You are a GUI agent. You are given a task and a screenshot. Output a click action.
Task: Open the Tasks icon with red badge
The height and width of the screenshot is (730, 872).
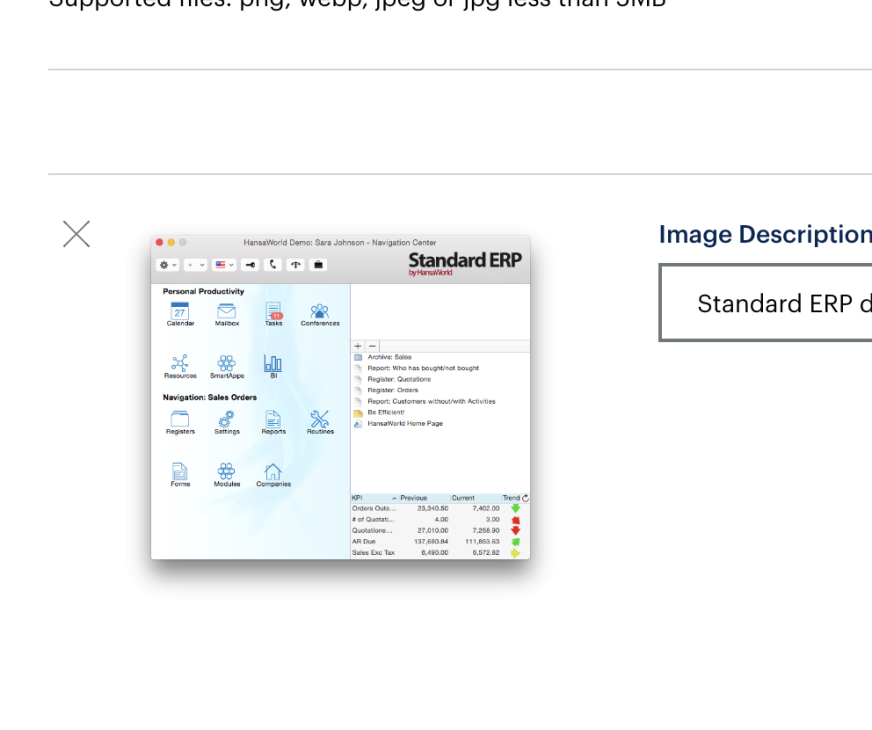(x=274, y=313)
